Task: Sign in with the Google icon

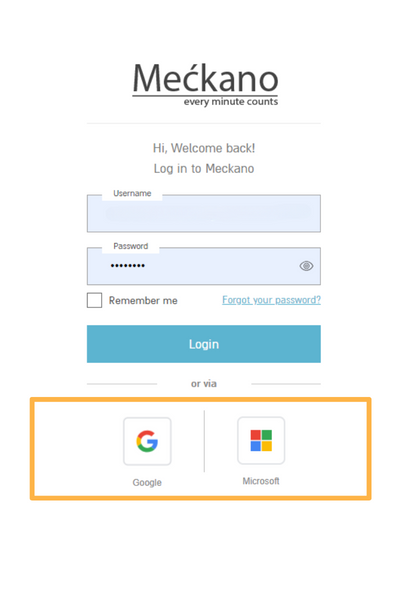Action: 147,441
